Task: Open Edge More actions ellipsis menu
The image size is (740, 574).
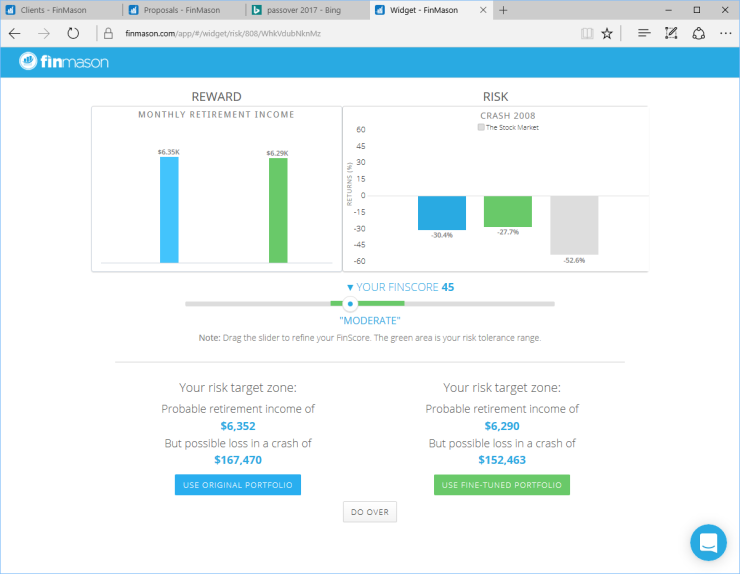Action: [725, 33]
